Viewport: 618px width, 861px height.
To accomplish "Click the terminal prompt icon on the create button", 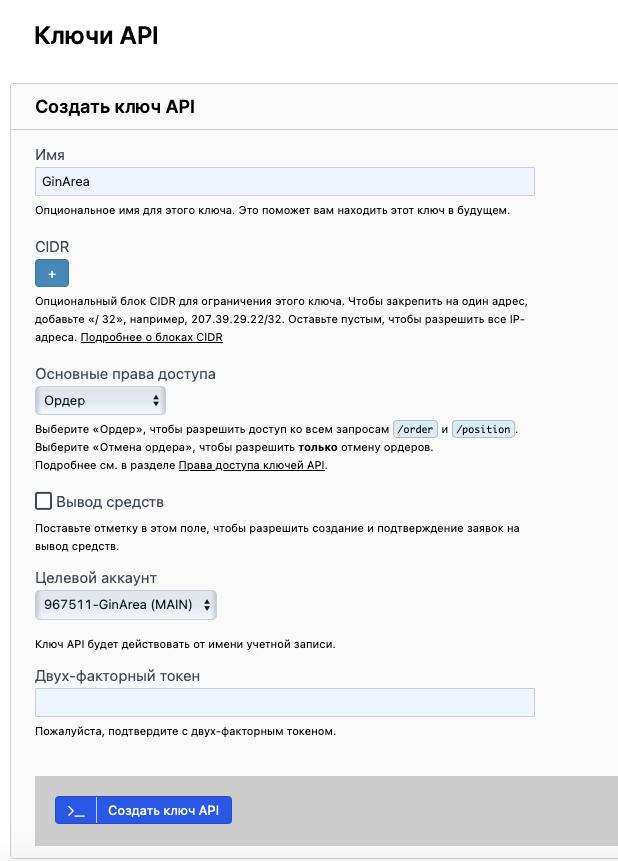I will click(76, 810).
